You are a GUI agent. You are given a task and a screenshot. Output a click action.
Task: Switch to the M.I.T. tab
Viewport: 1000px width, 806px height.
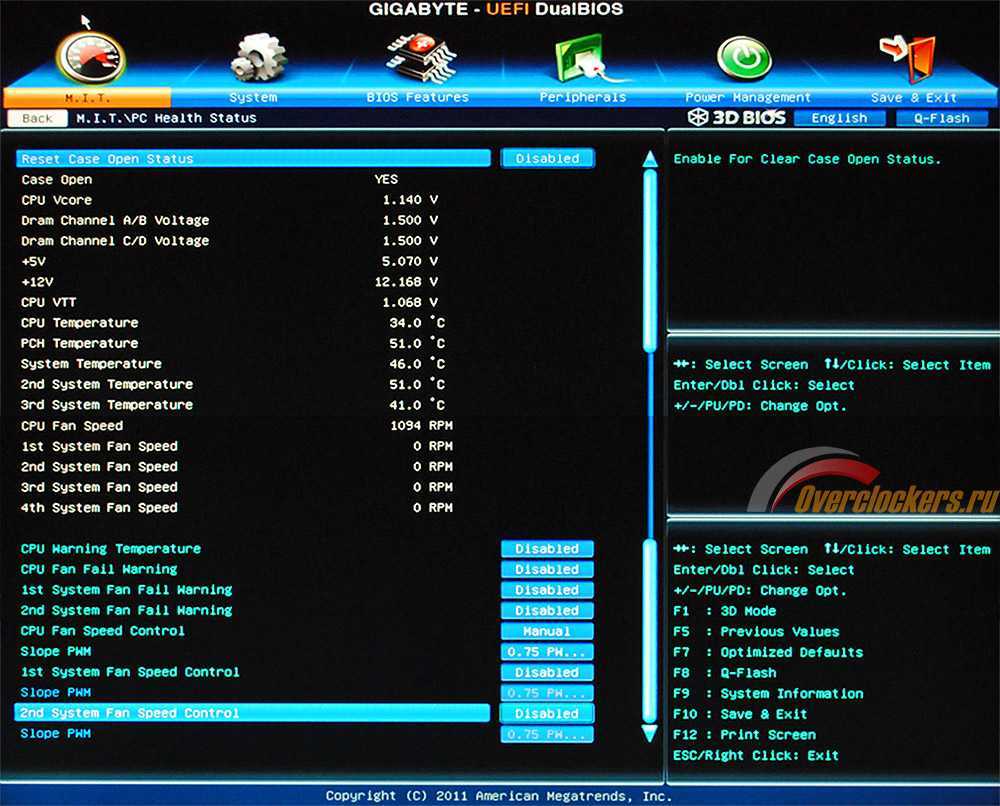[x=87, y=98]
